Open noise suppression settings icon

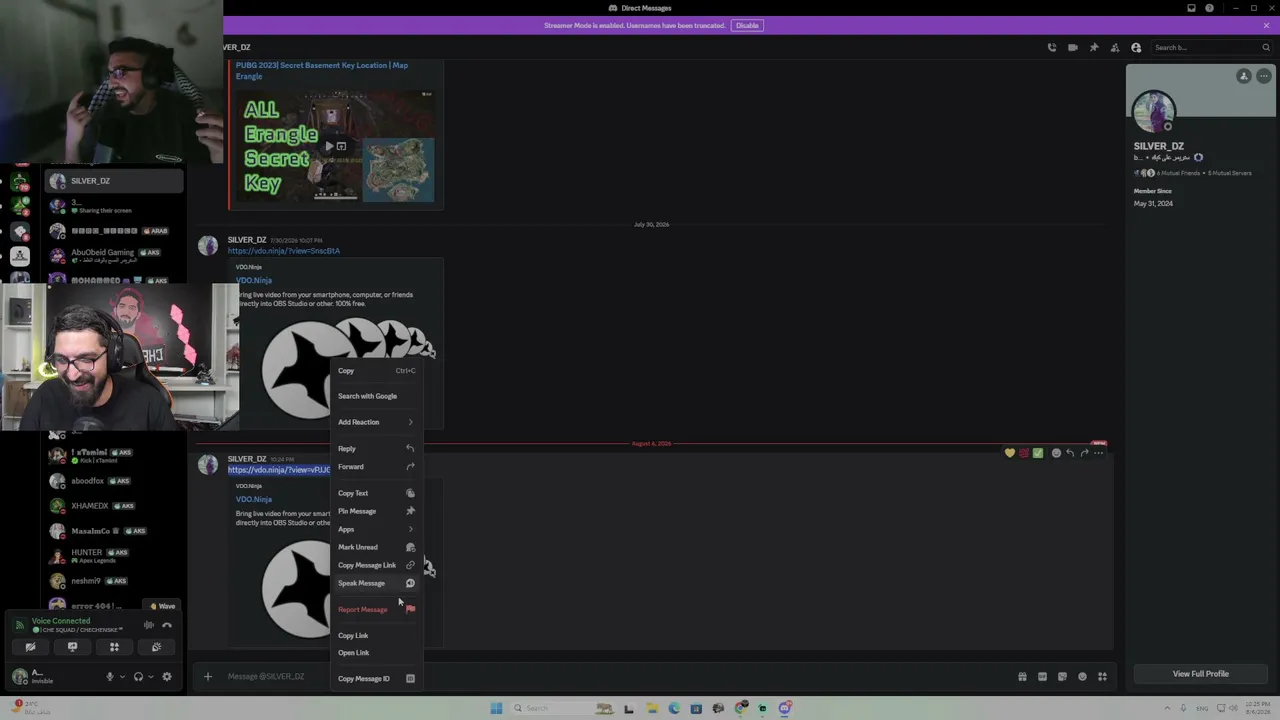pyautogui.click(x=148, y=625)
